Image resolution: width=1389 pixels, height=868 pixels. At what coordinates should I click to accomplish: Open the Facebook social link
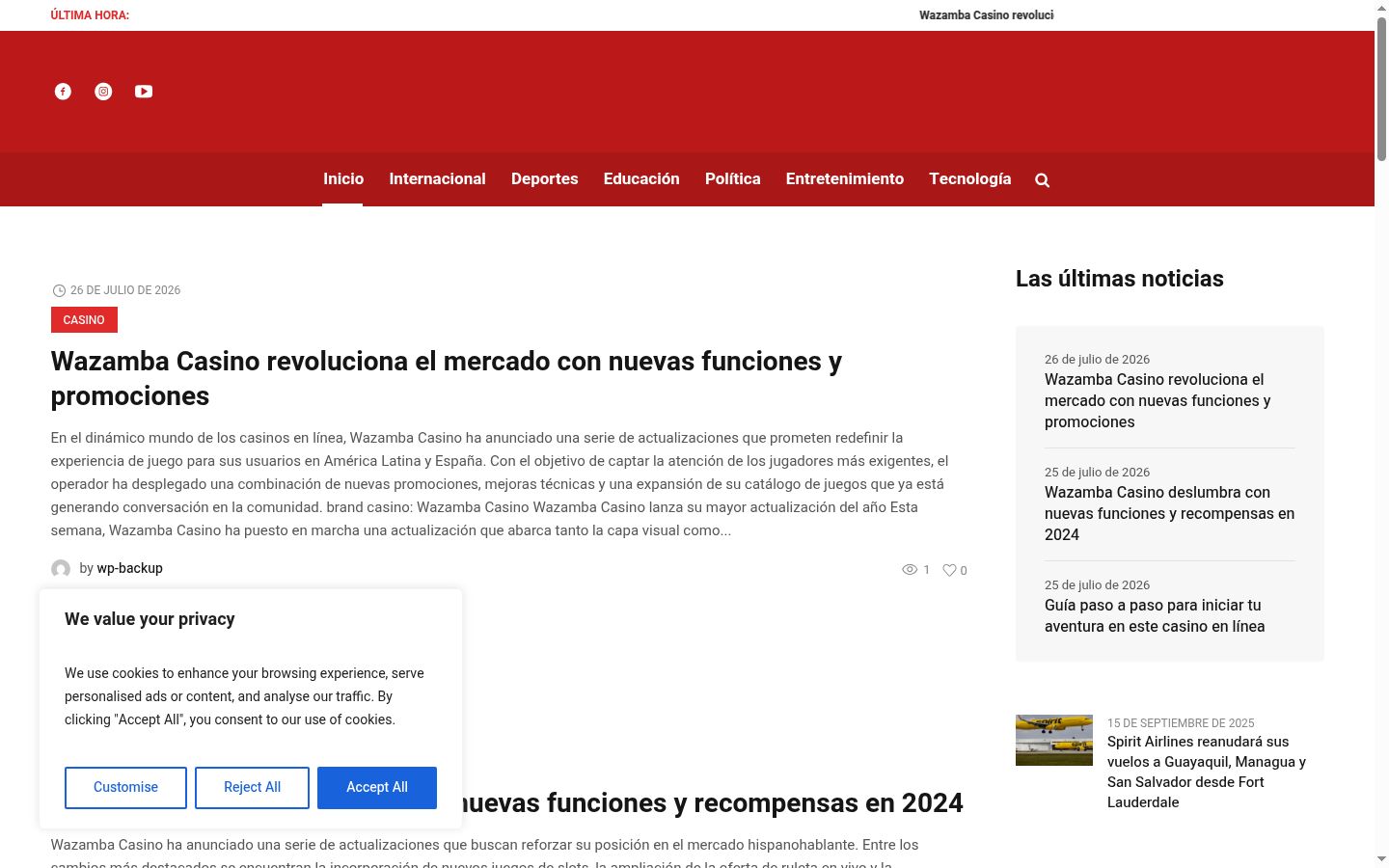(x=63, y=92)
